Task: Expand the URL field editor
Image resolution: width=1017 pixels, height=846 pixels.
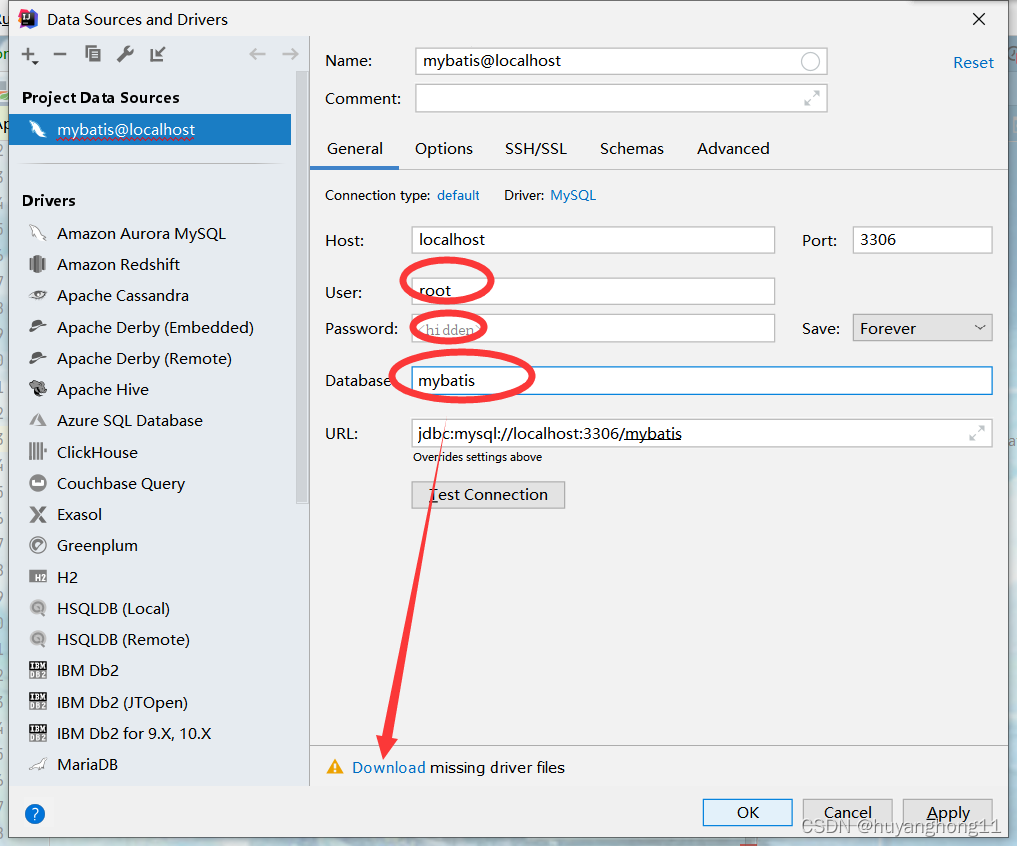Action: point(977,433)
